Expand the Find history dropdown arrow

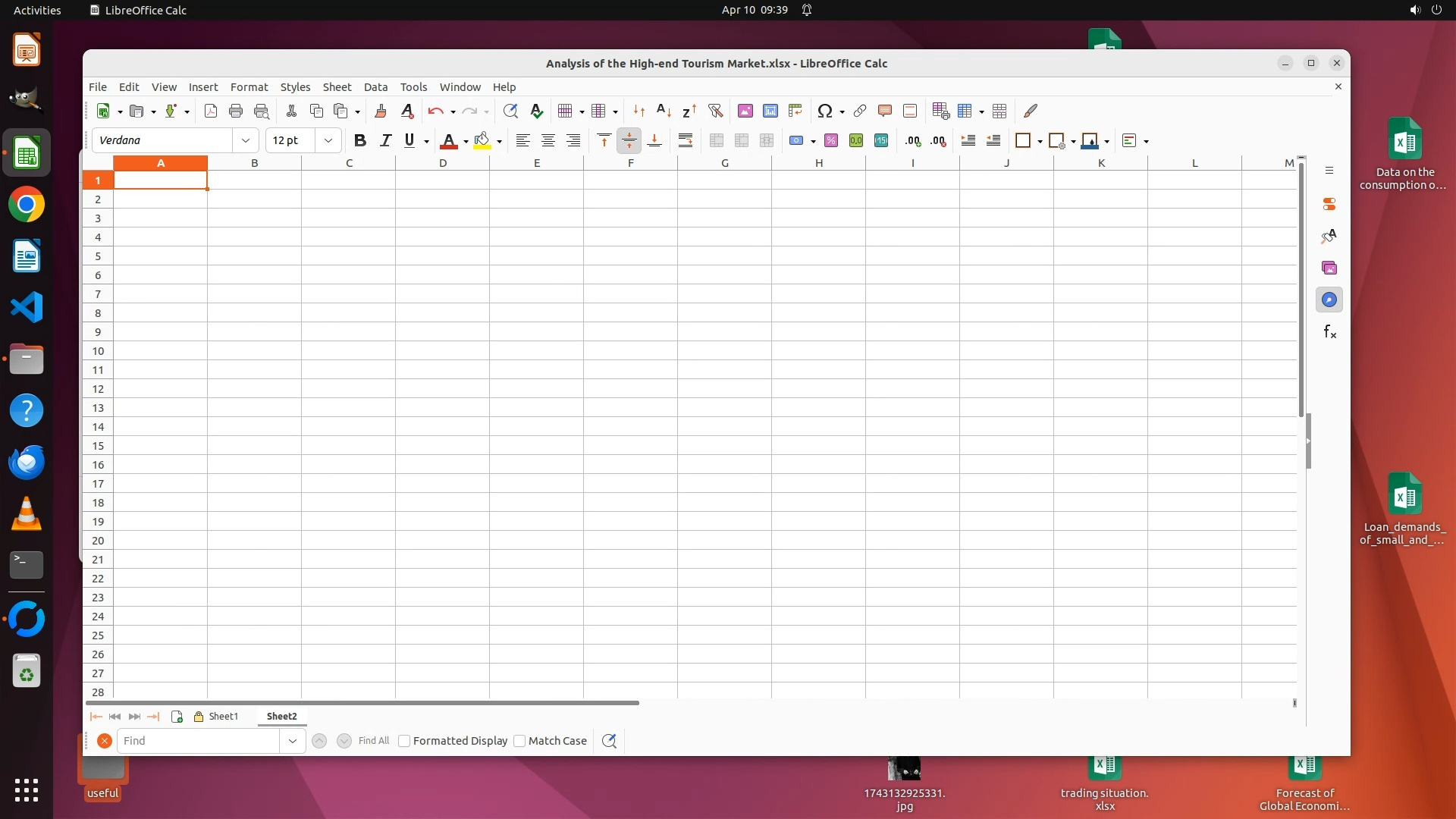[292, 741]
